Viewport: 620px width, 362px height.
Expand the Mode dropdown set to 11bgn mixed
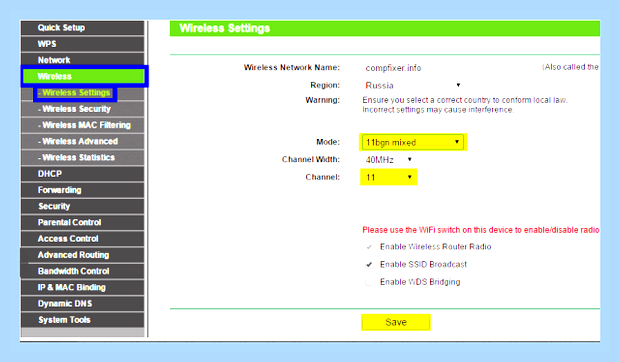point(413,142)
